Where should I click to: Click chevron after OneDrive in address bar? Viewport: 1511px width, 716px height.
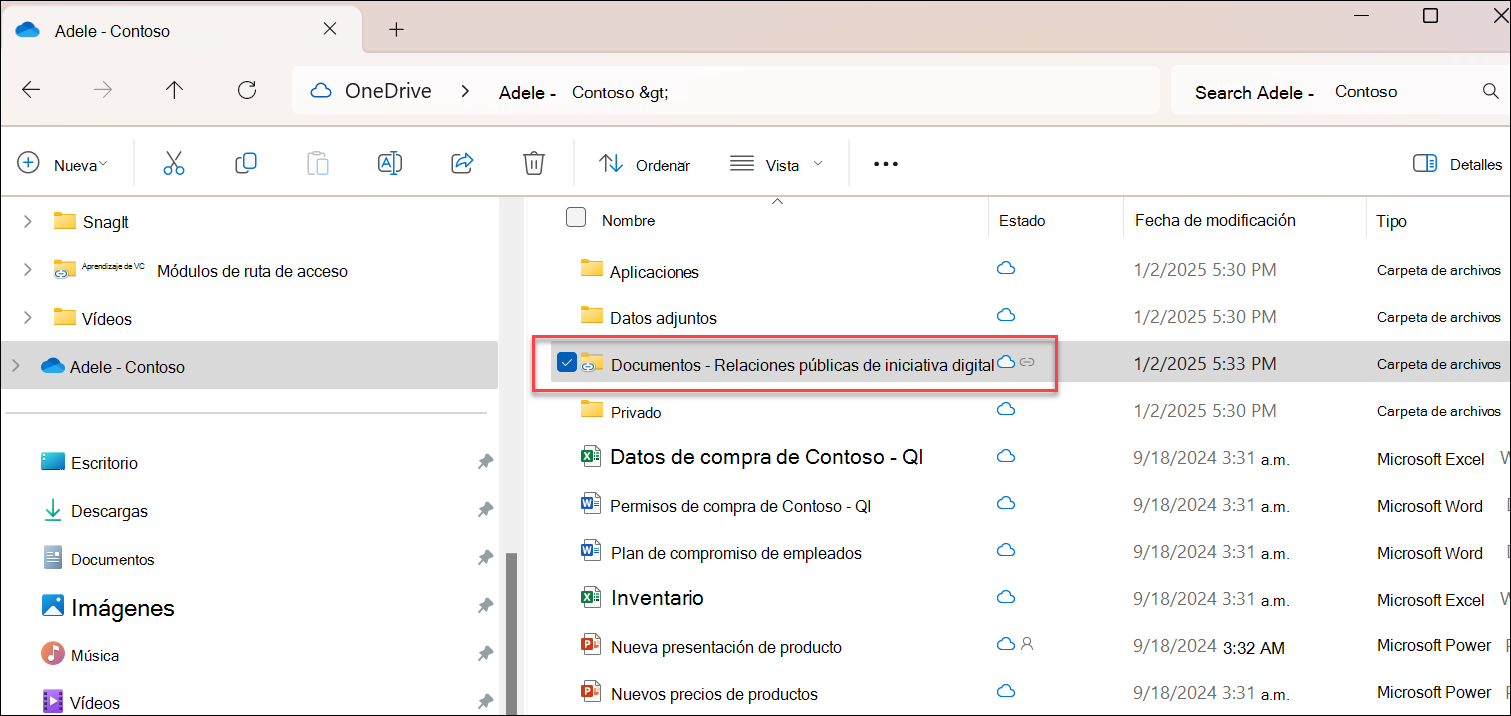(465, 91)
